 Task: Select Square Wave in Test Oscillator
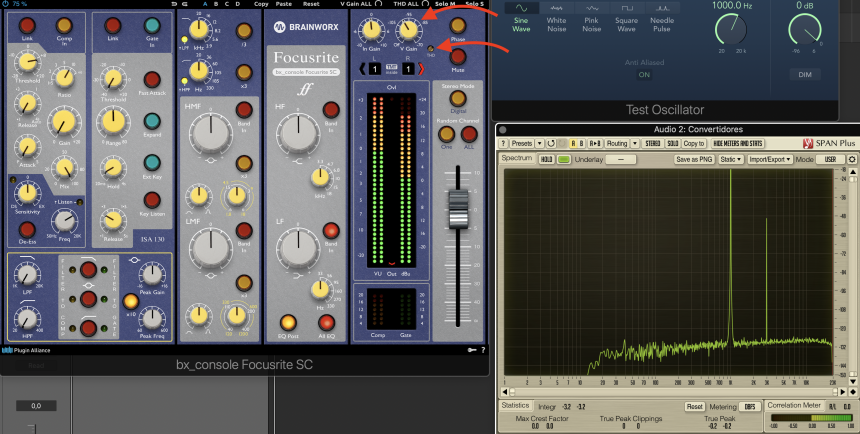point(626,18)
